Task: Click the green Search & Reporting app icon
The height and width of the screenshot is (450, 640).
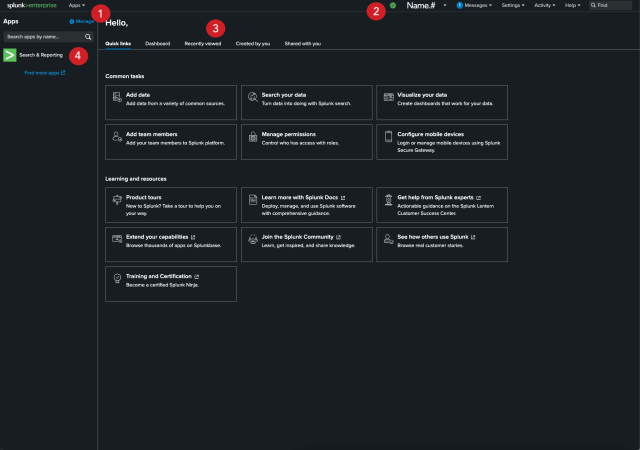Action: [x=10, y=55]
